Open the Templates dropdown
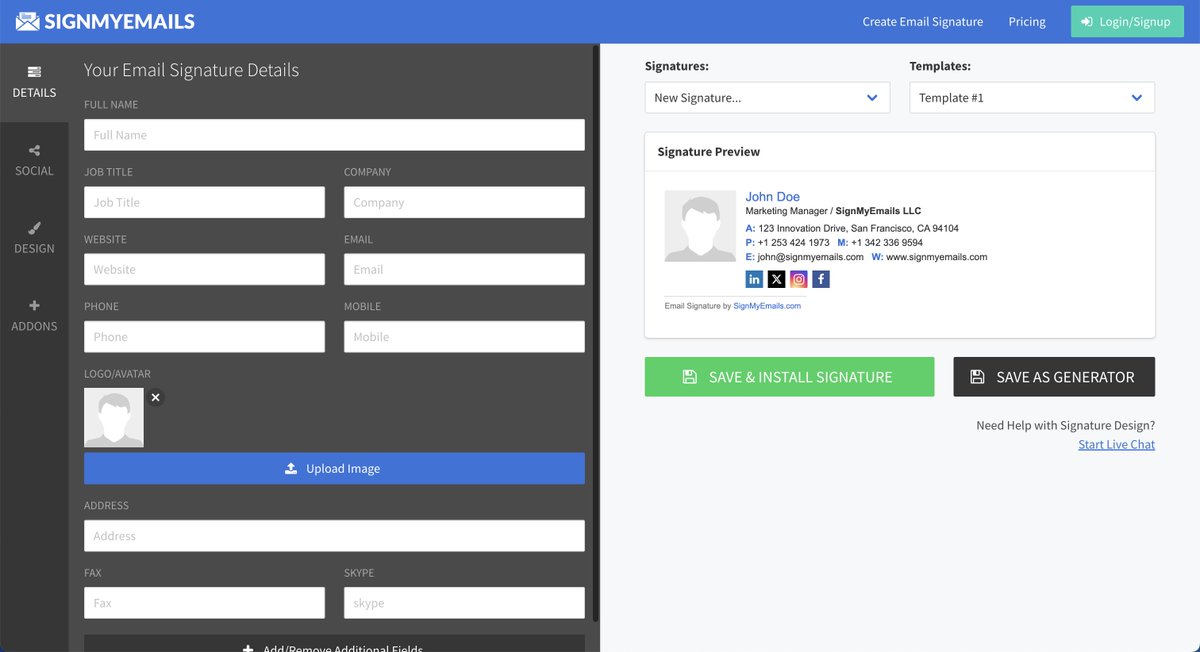This screenshot has width=1200, height=652. (1032, 98)
